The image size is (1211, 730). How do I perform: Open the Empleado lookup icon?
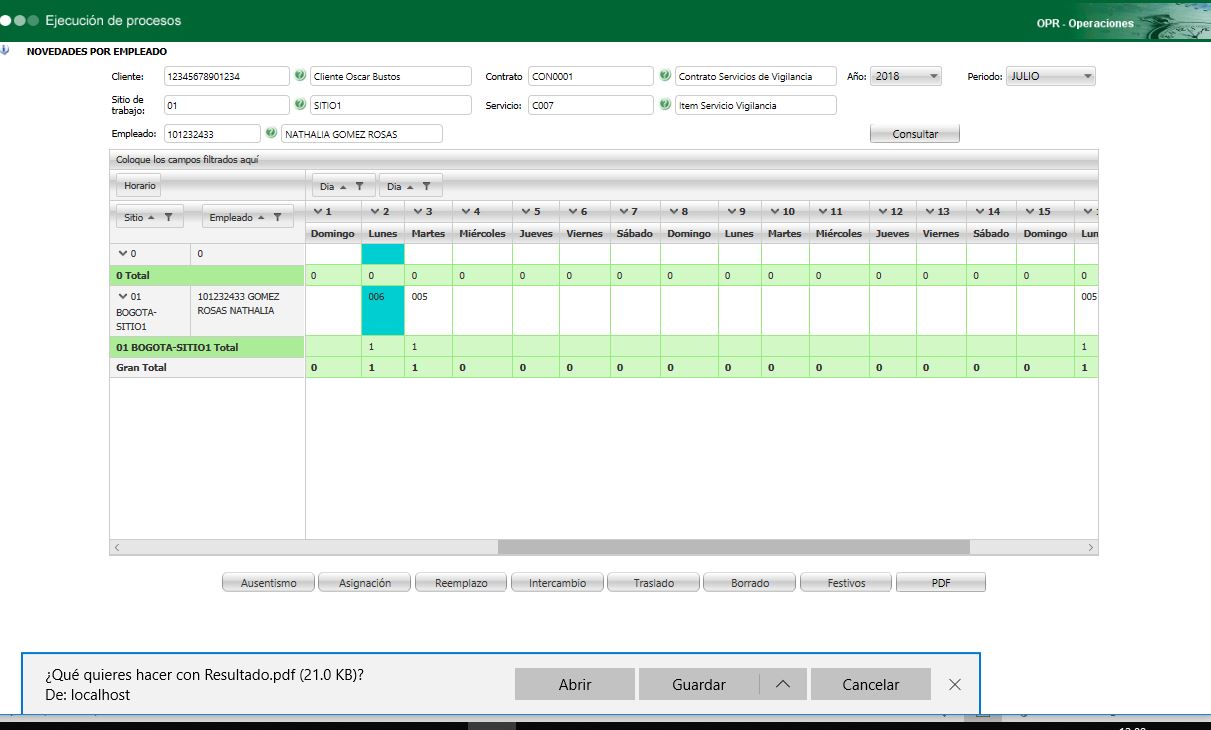[271, 133]
